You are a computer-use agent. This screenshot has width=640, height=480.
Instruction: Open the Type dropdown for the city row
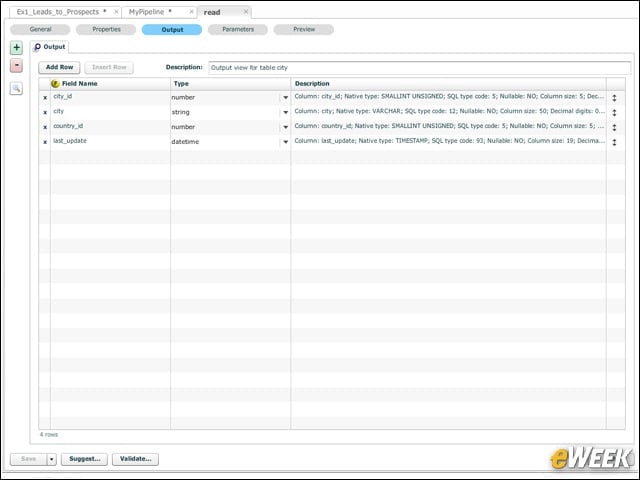285,112
